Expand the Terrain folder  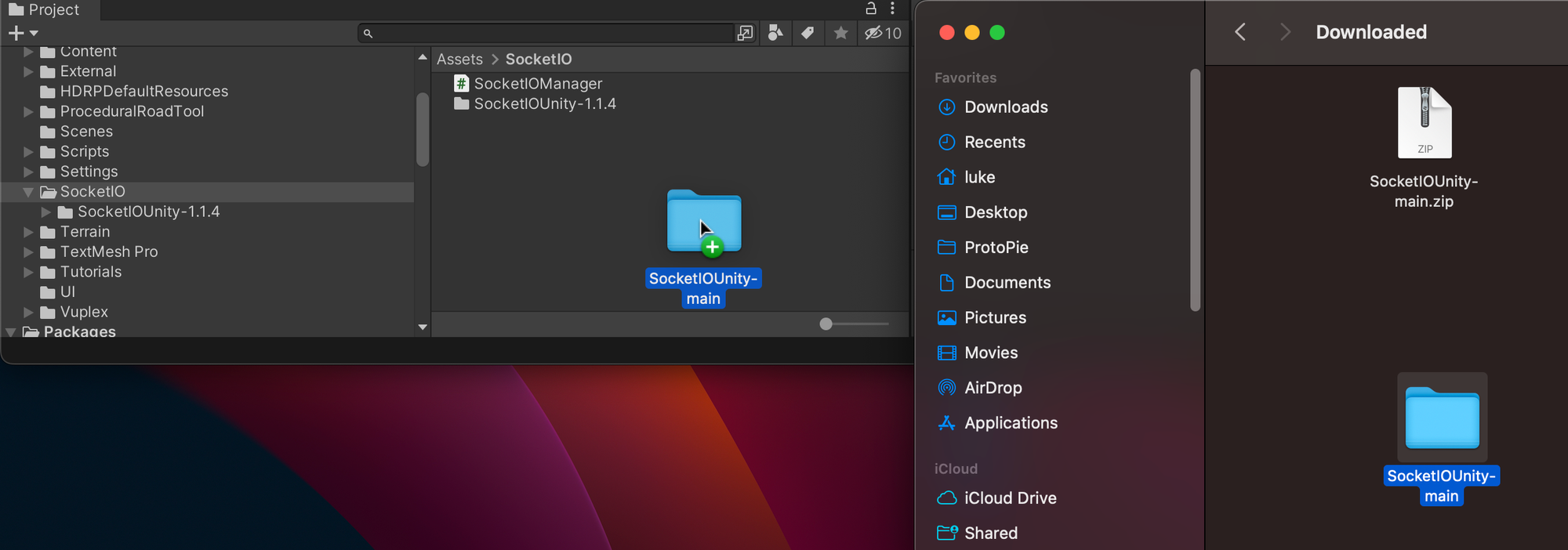[x=28, y=232]
